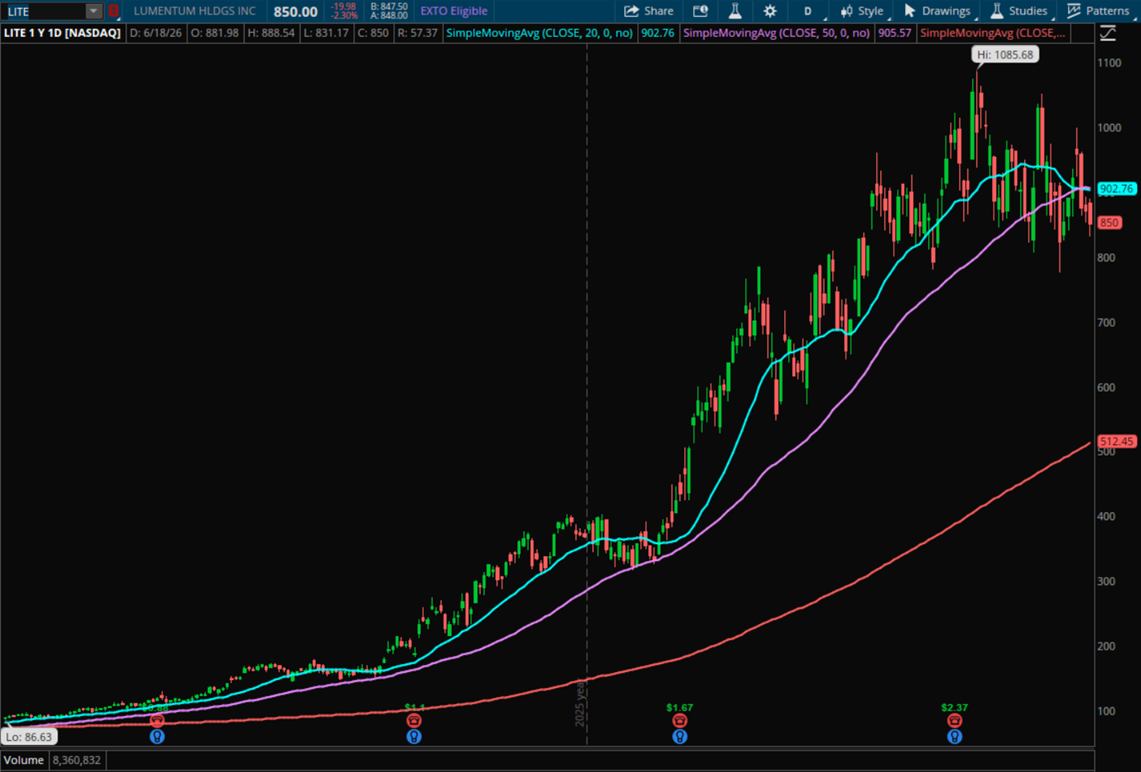Click the 200 level on the price axis

1106,646
